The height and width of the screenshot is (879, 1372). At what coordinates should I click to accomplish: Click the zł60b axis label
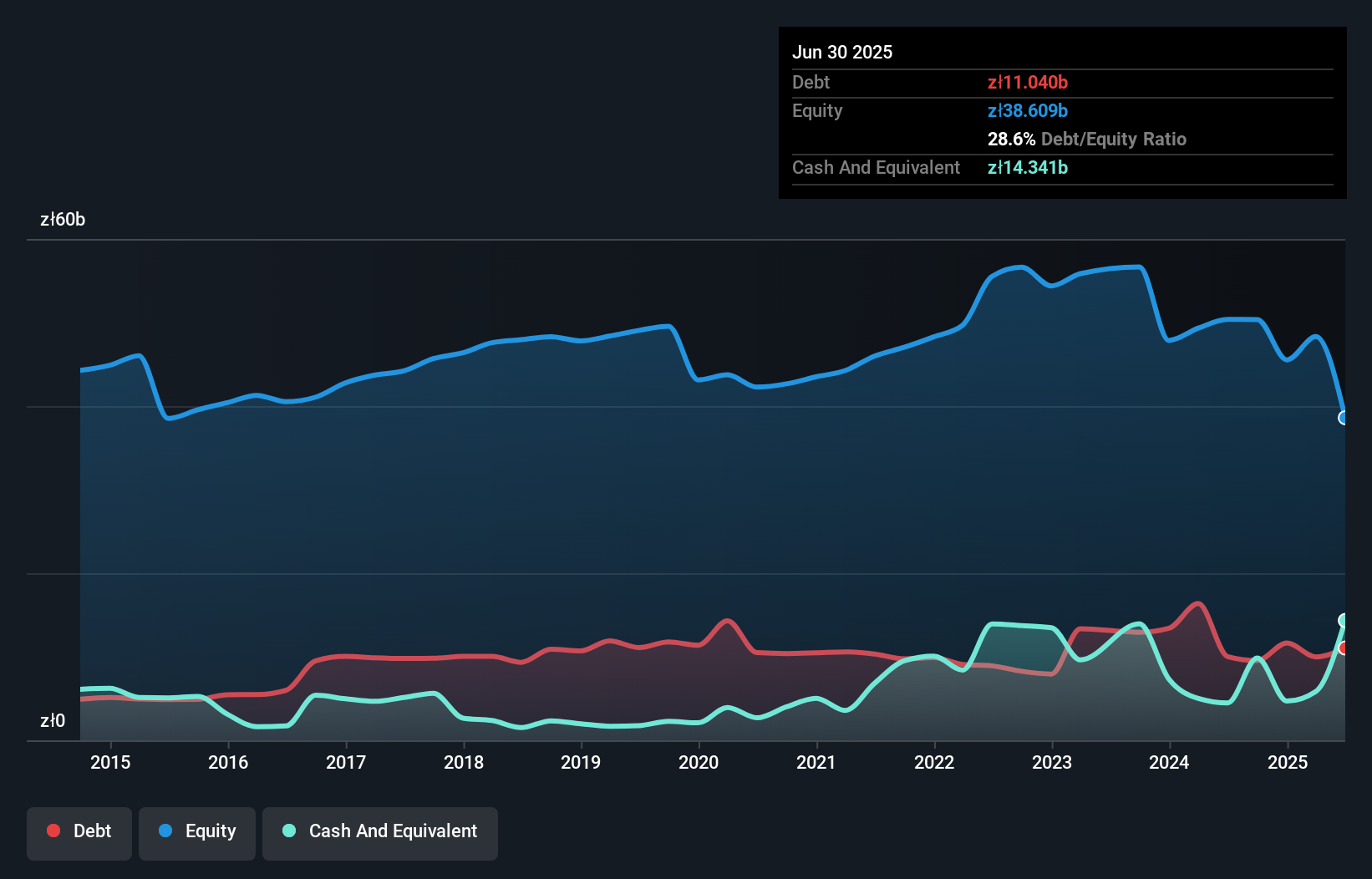click(x=62, y=219)
